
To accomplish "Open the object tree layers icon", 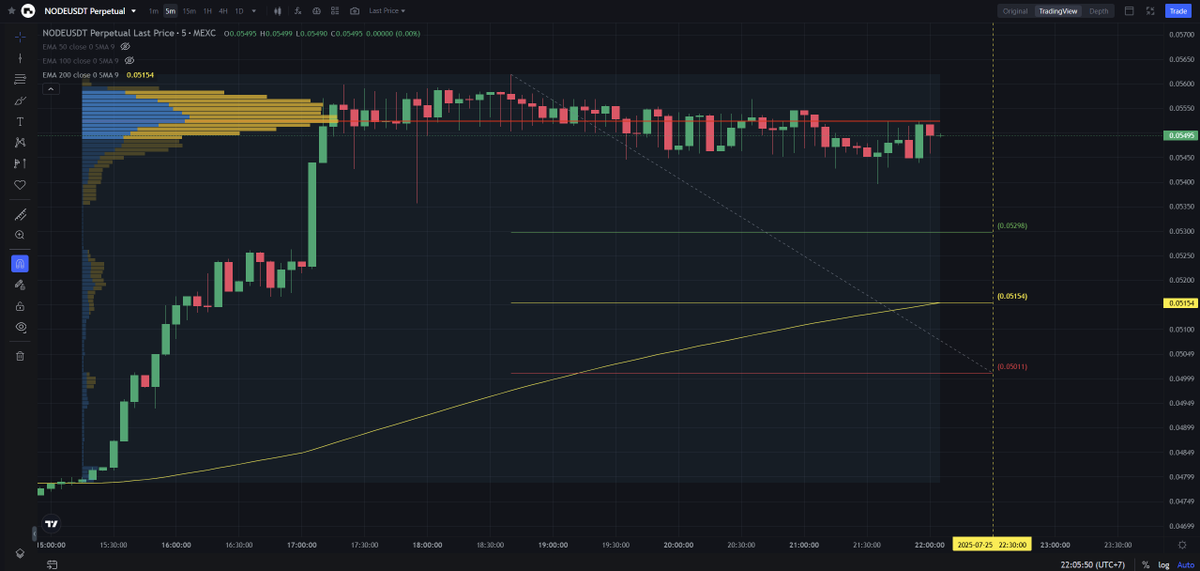I will [x=18, y=553].
